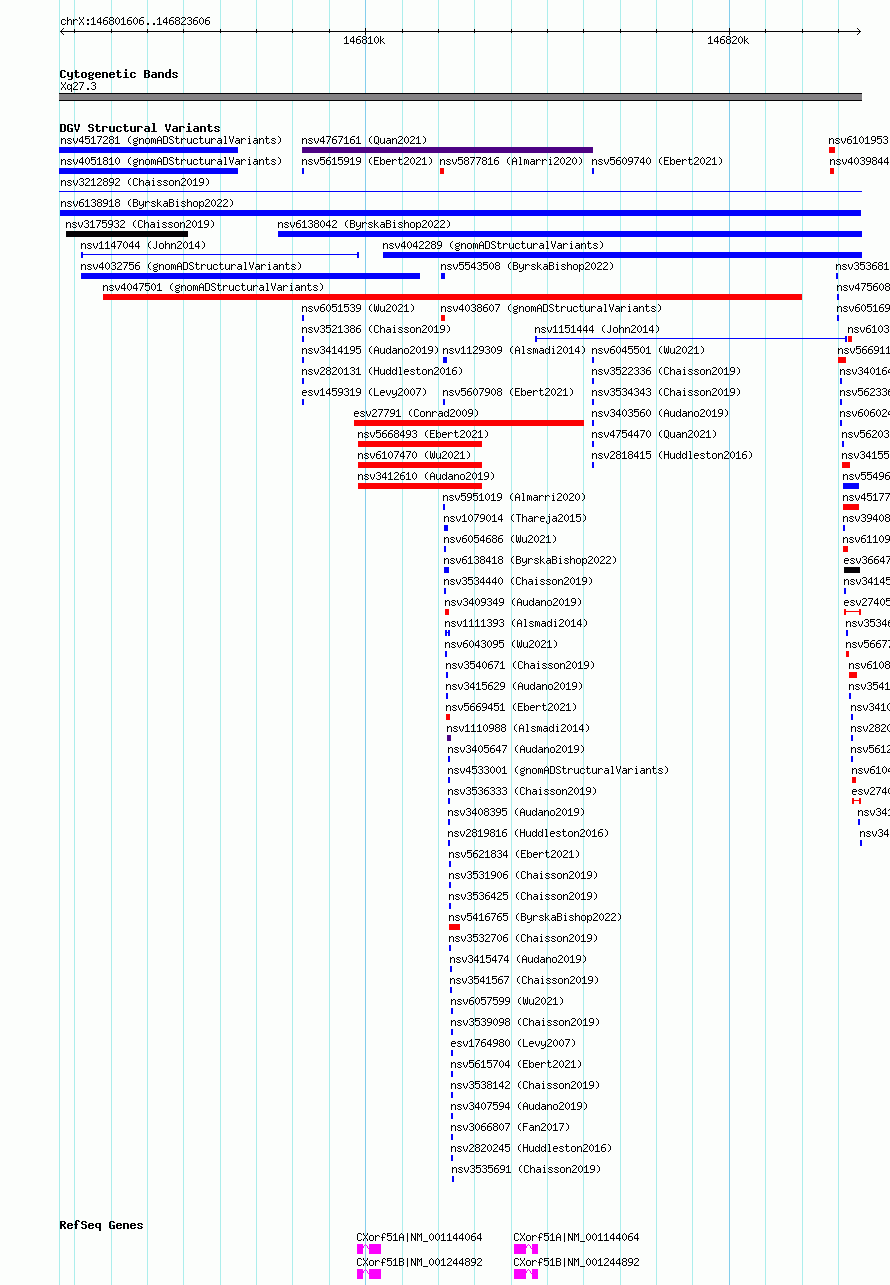Screen dimensions: 890x1285
Task: Click esv1764980 (Levy2007) label
Action: pos(514,1043)
